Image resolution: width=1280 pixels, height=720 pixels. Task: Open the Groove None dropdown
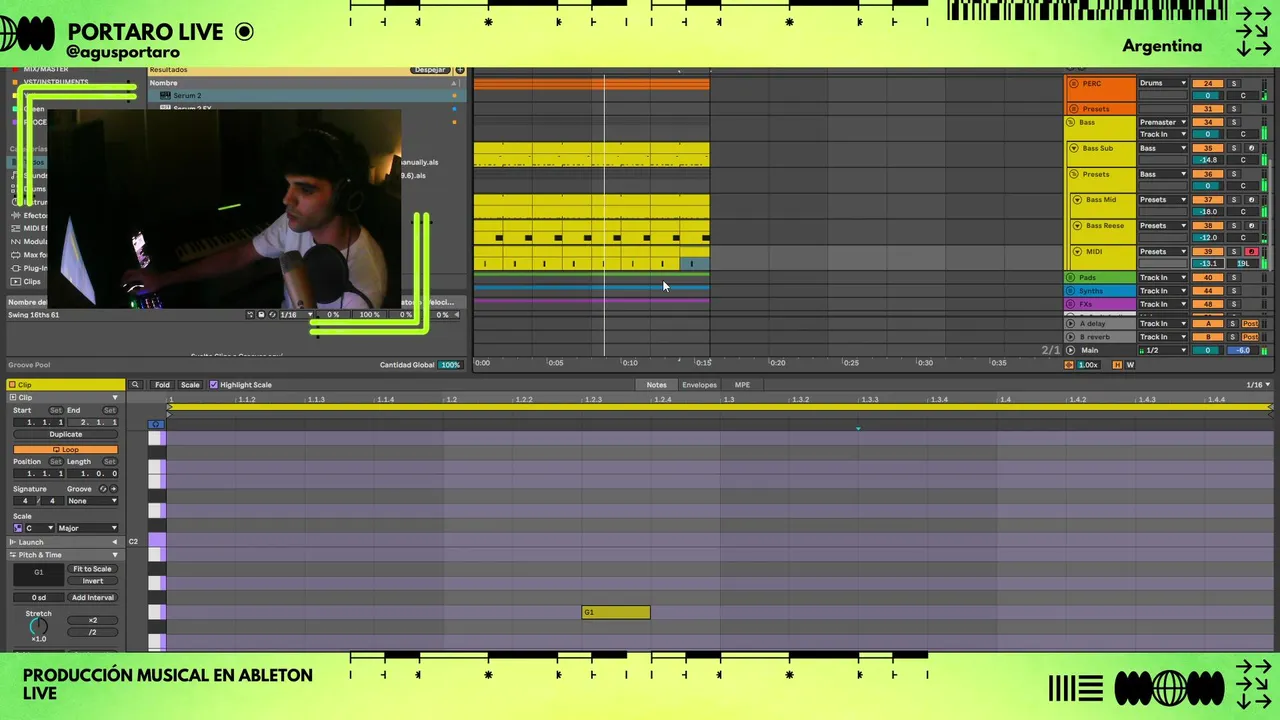(x=92, y=501)
